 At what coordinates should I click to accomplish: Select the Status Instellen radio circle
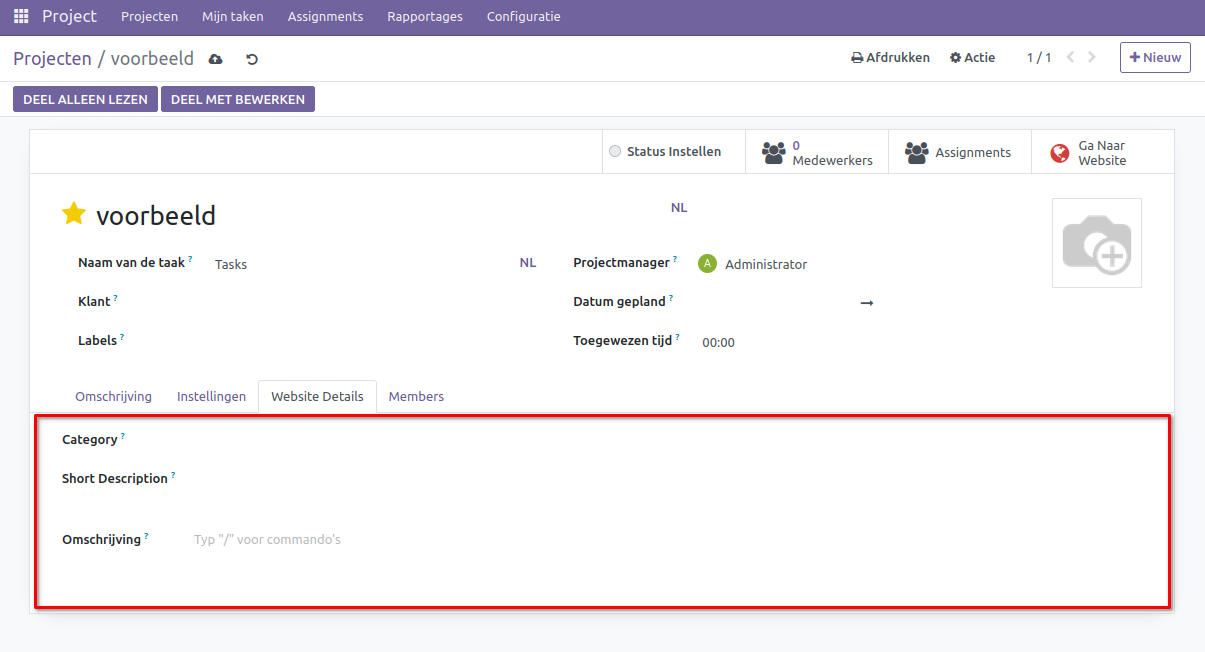[615, 152]
